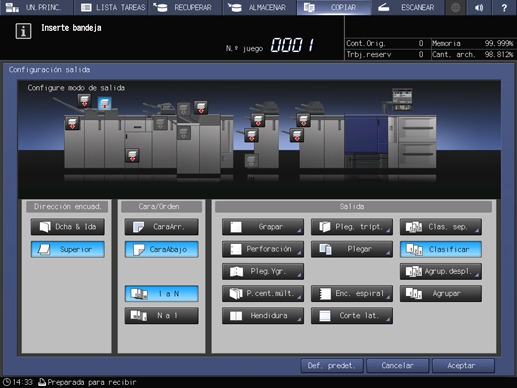Enable Agrupar output mode
The width and height of the screenshot is (517, 388).
(x=441, y=294)
